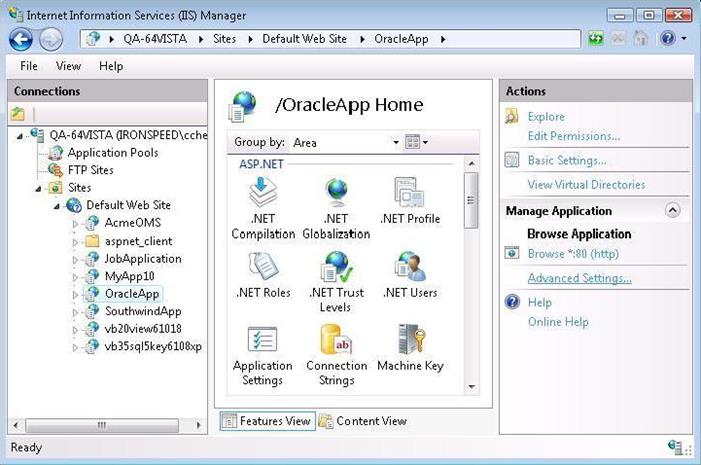Click Browse *:80 (http) link
The height and width of the screenshot is (465, 701).
point(573,254)
